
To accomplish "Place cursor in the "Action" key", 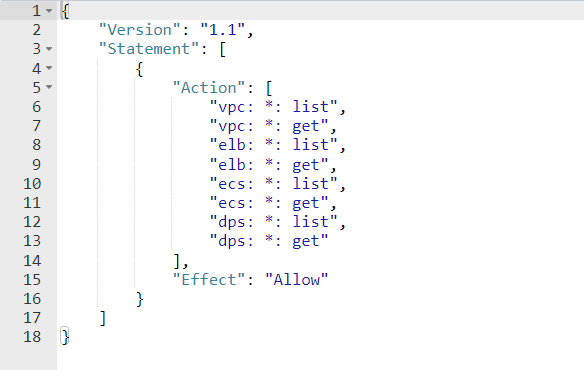I will point(209,88).
